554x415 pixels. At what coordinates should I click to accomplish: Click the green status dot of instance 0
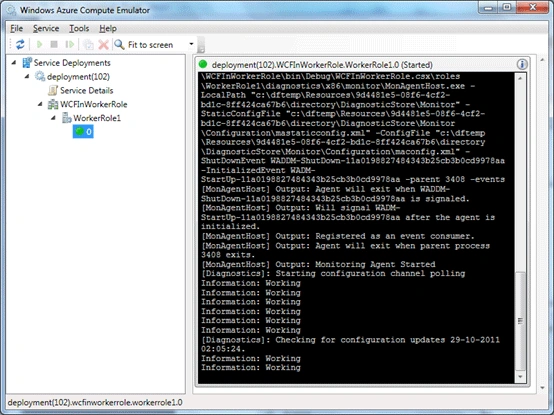point(79,132)
